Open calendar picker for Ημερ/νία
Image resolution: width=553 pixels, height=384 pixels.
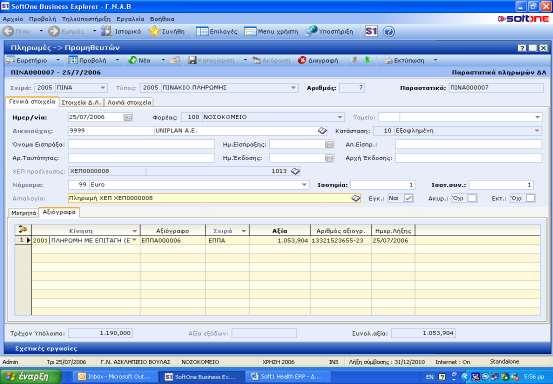128,117
